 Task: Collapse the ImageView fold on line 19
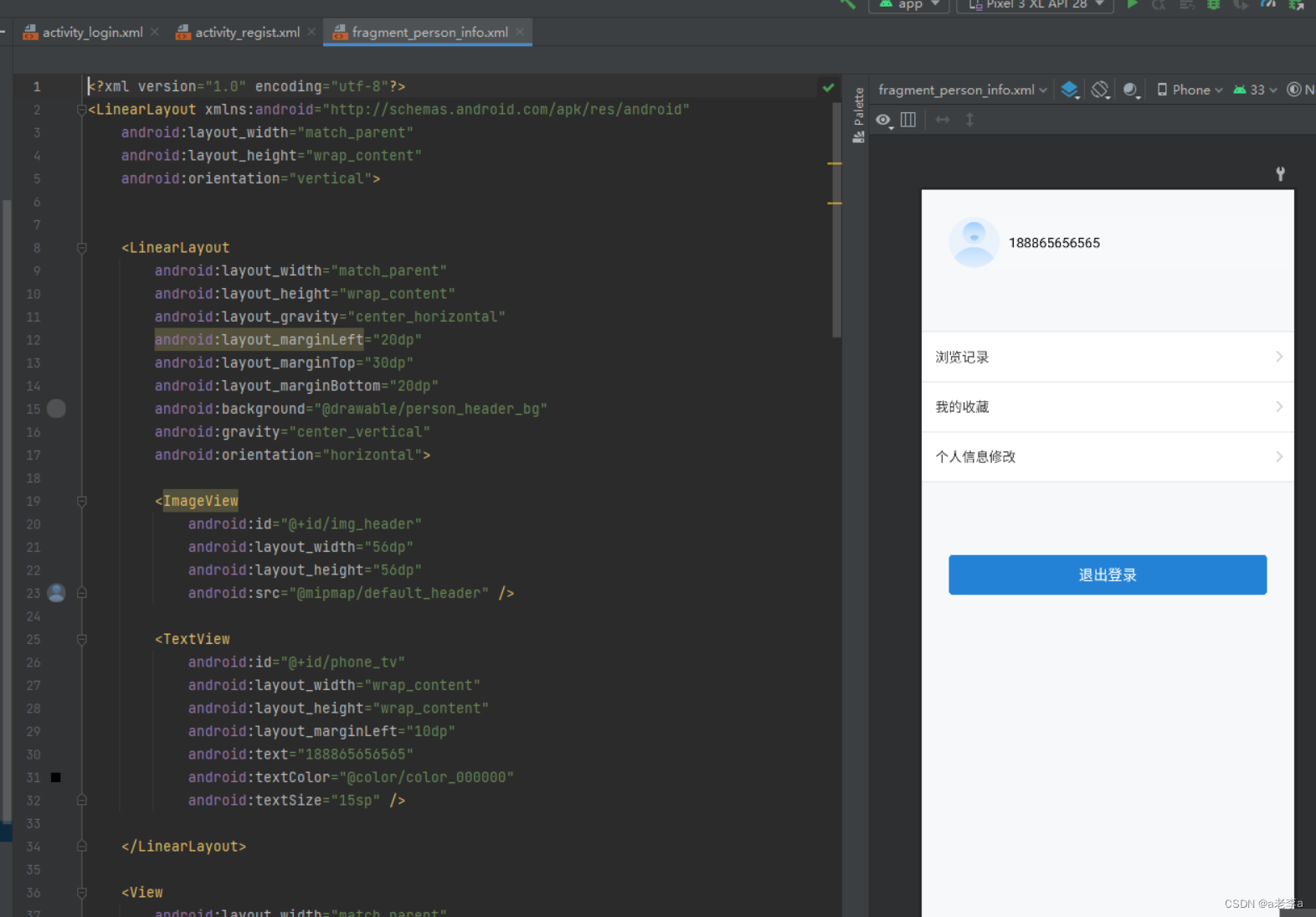[82, 501]
